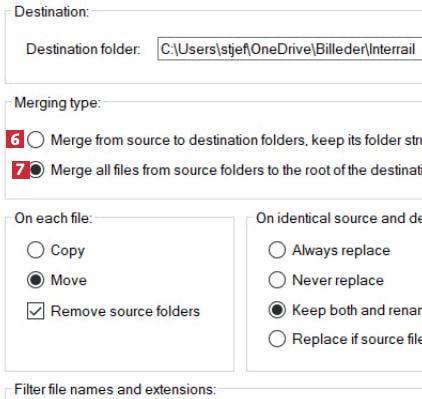Click the 'Merging type:' group heading
Image resolution: width=422 pixels, height=399 pixels.
click(x=57, y=103)
